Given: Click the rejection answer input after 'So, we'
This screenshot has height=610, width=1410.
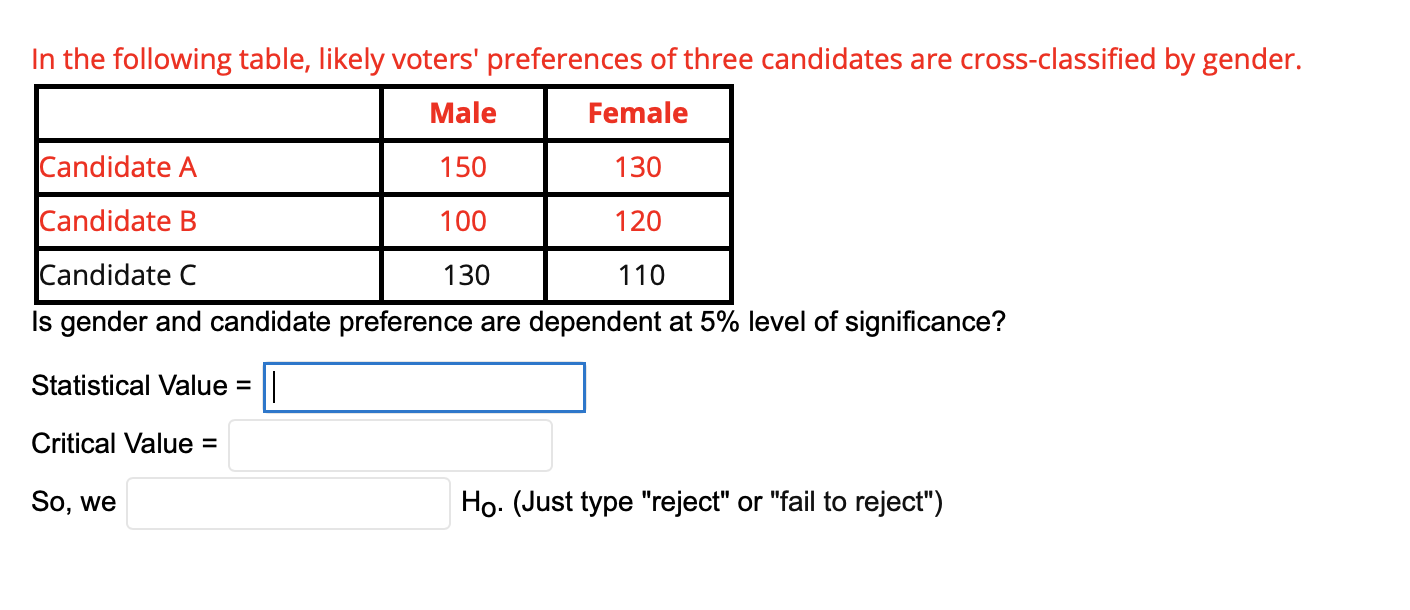Looking at the screenshot, I should (x=287, y=502).
